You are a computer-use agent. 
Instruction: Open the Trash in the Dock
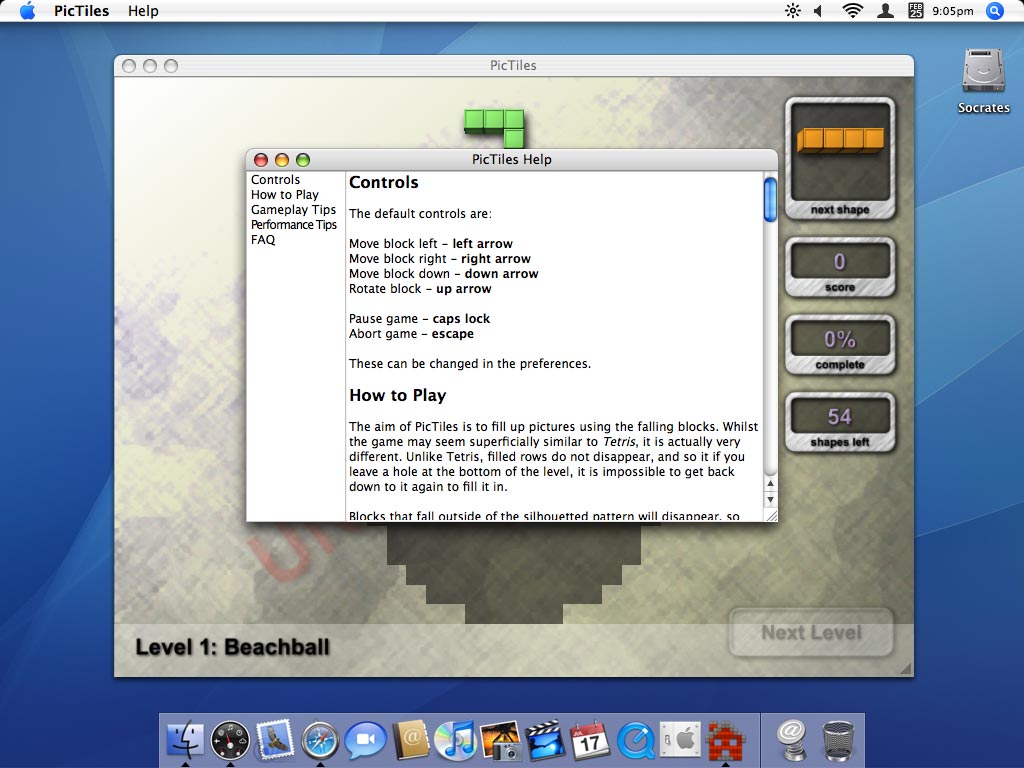838,740
